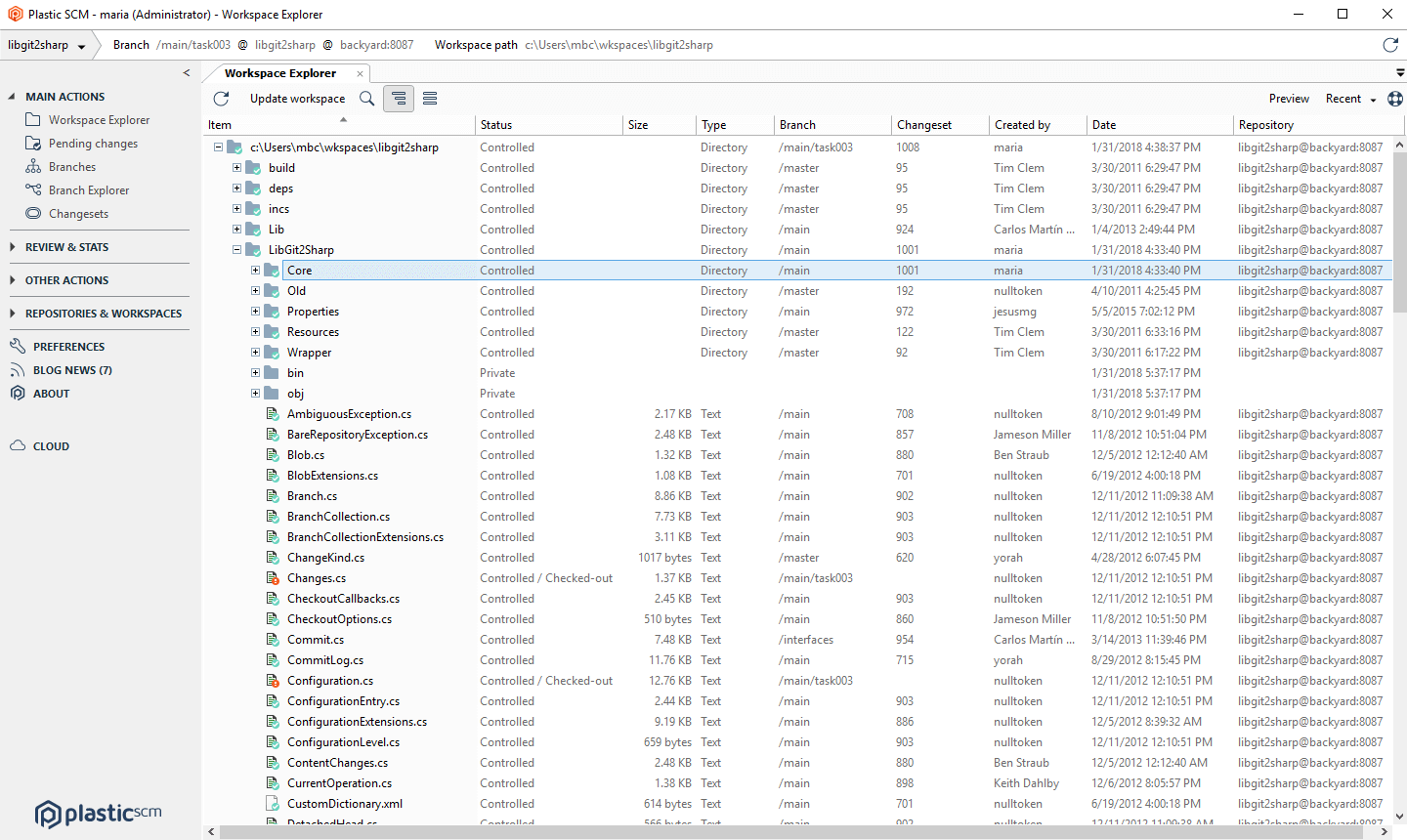Open About from the sidebar
The width and height of the screenshot is (1407, 840).
(51, 394)
